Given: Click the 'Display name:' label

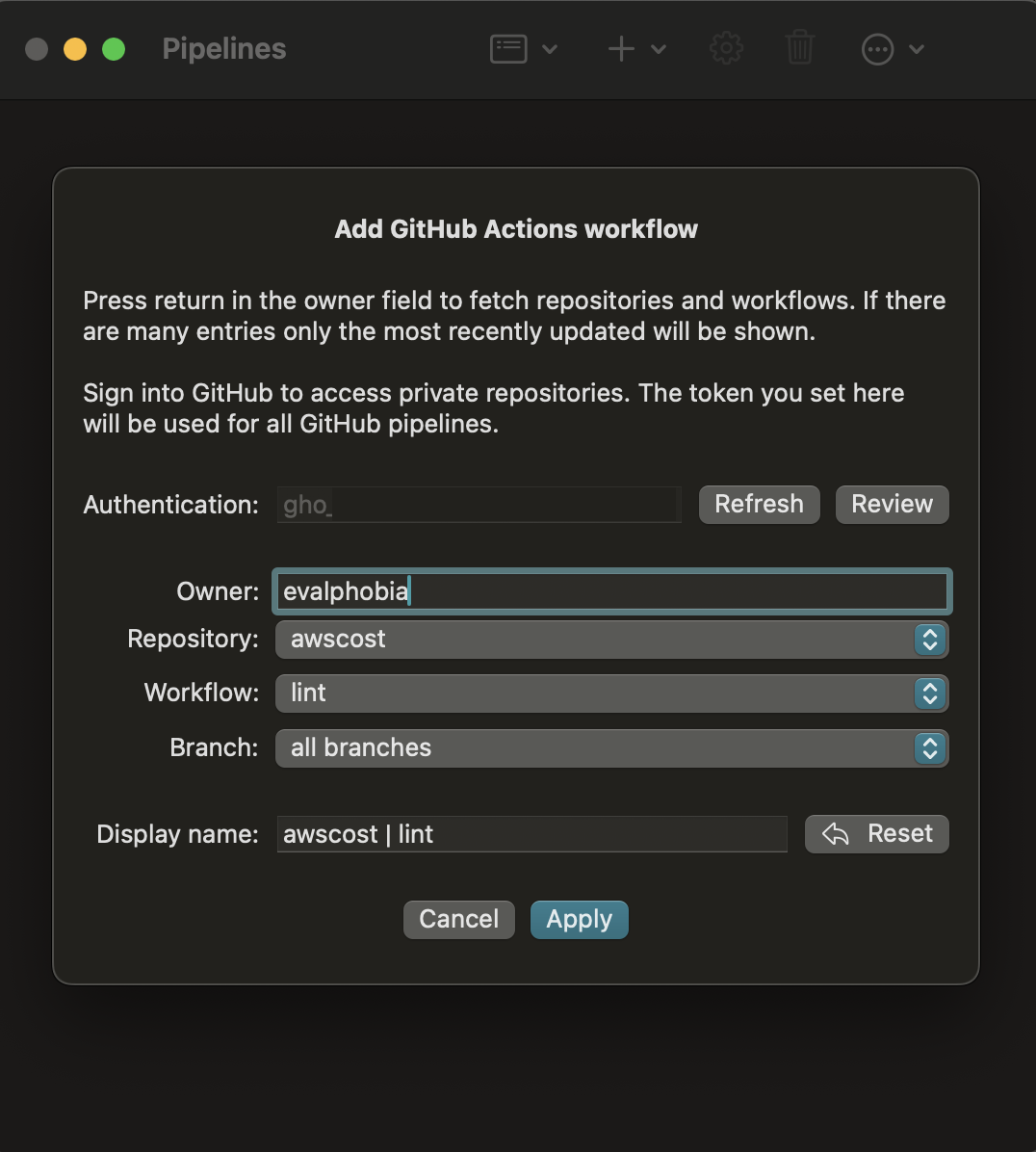Looking at the screenshot, I should (178, 834).
